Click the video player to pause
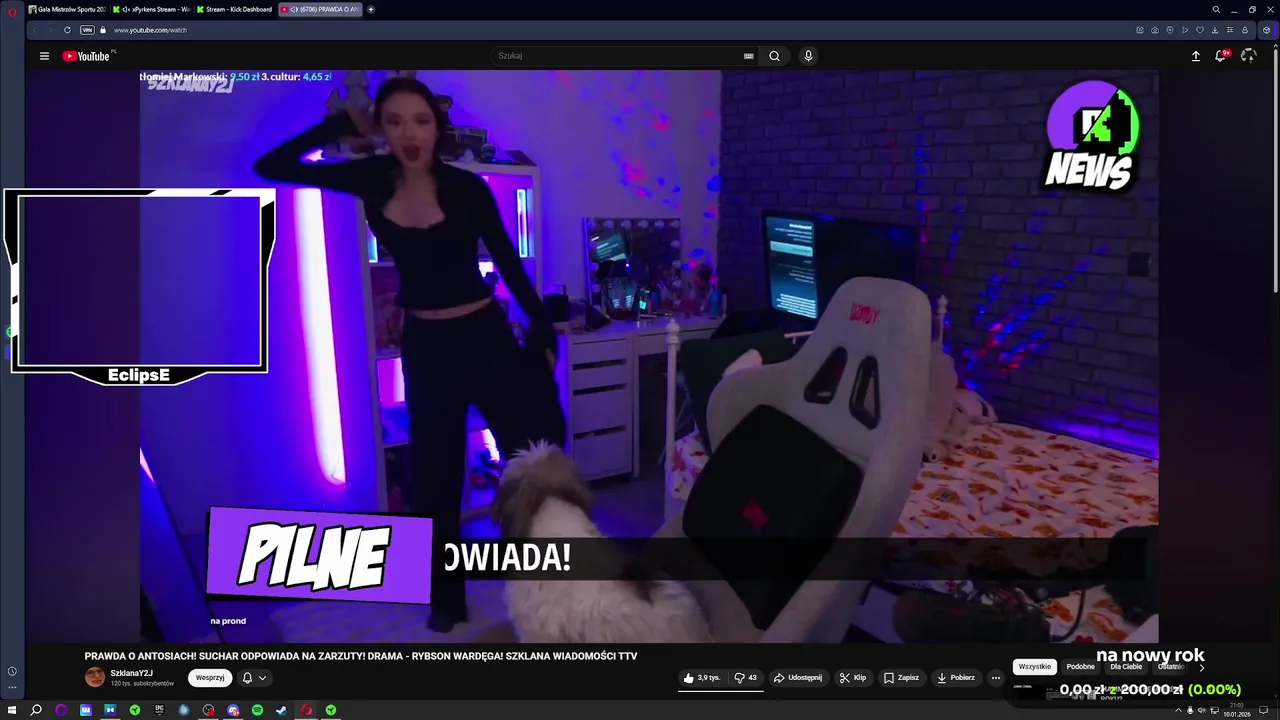The height and width of the screenshot is (720, 1280). (649, 356)
